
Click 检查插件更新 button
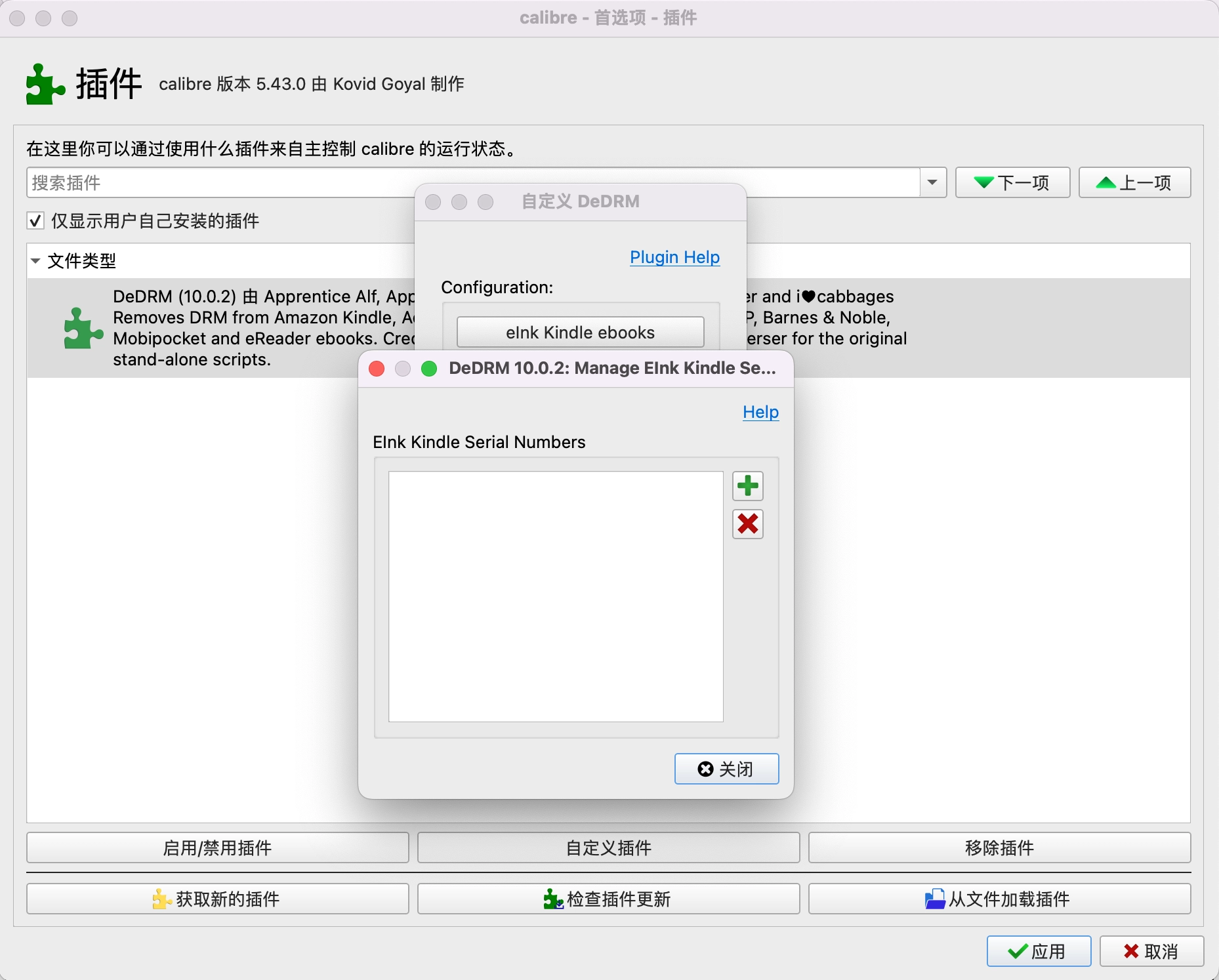pyautogui.click(x=608, y=899)
